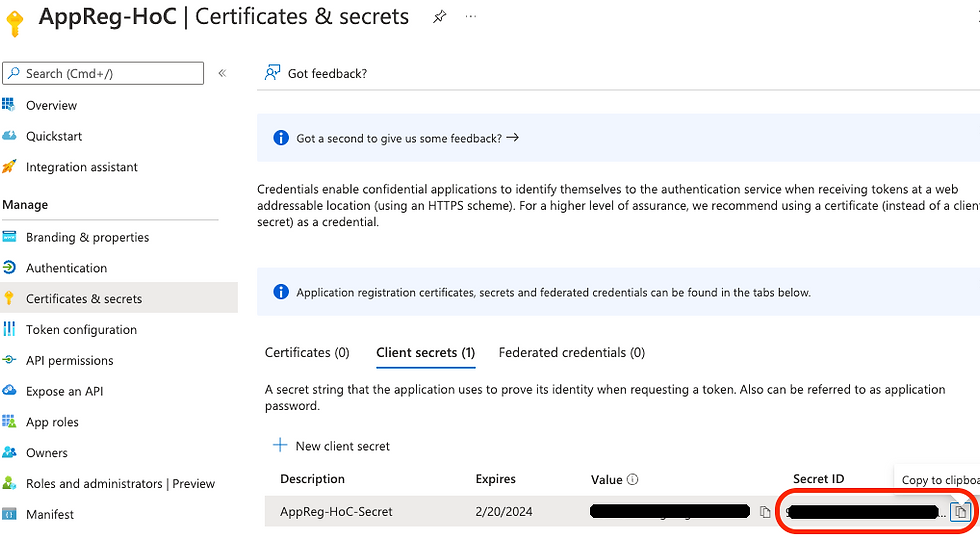980x539 pixels.
Task: Click the info icon beside Application registration notice
Action: [281, 291]
